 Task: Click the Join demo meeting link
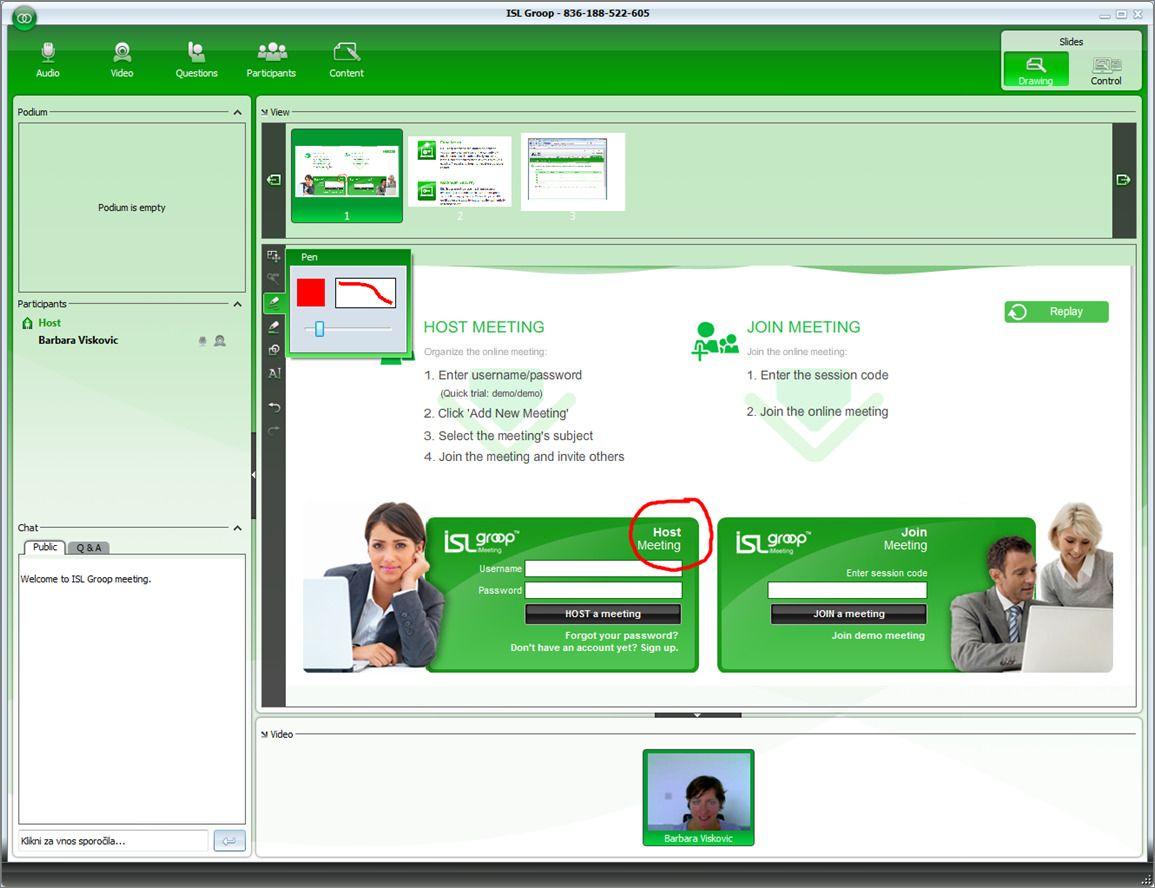click(x=878, y=635)
